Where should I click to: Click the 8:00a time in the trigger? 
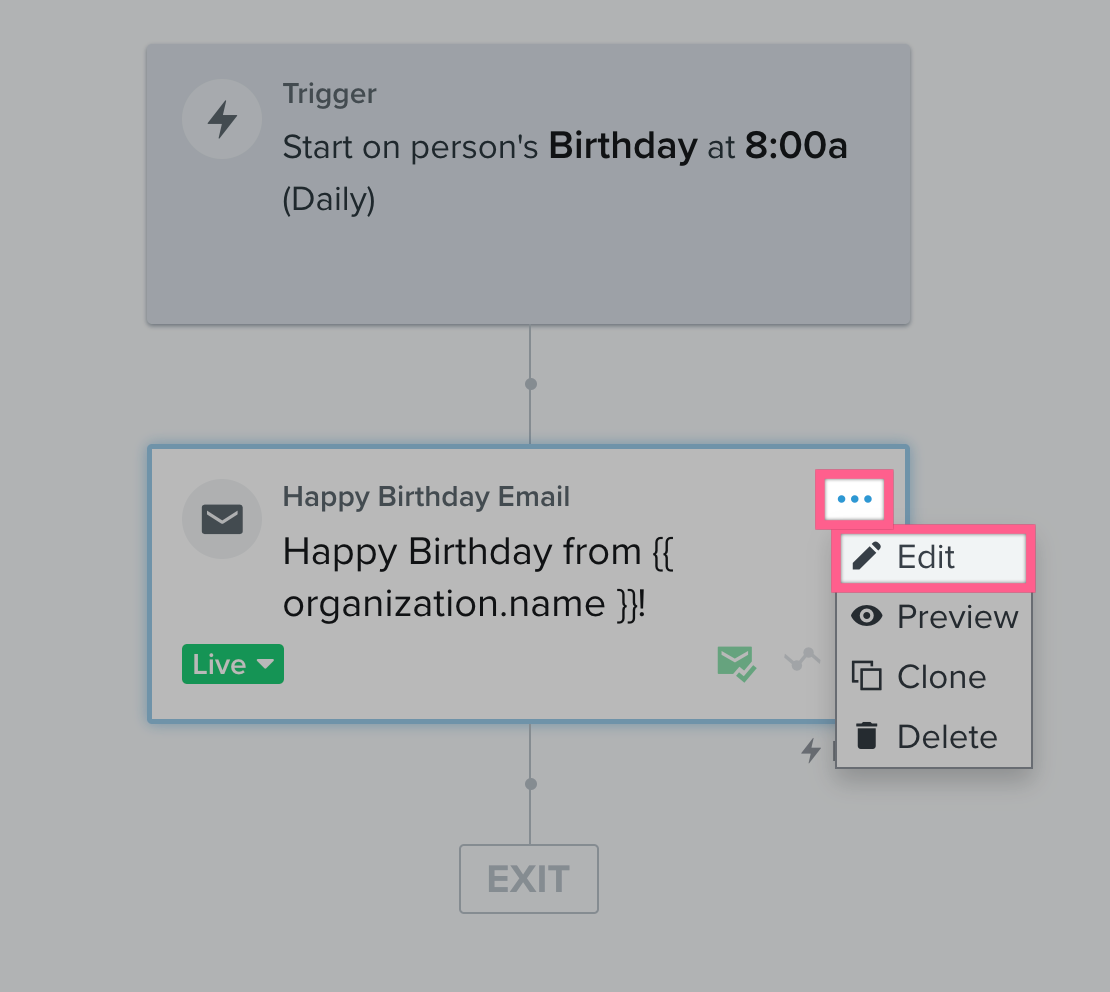click(796, 147)
